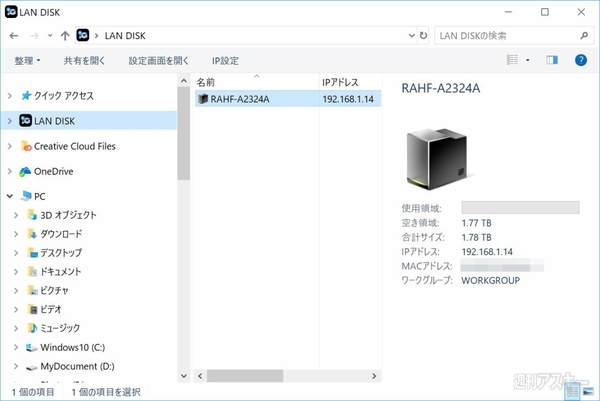Switch to large icons view in the status bar
This screenshot has width=600, height=401.
tap(588, 391)
